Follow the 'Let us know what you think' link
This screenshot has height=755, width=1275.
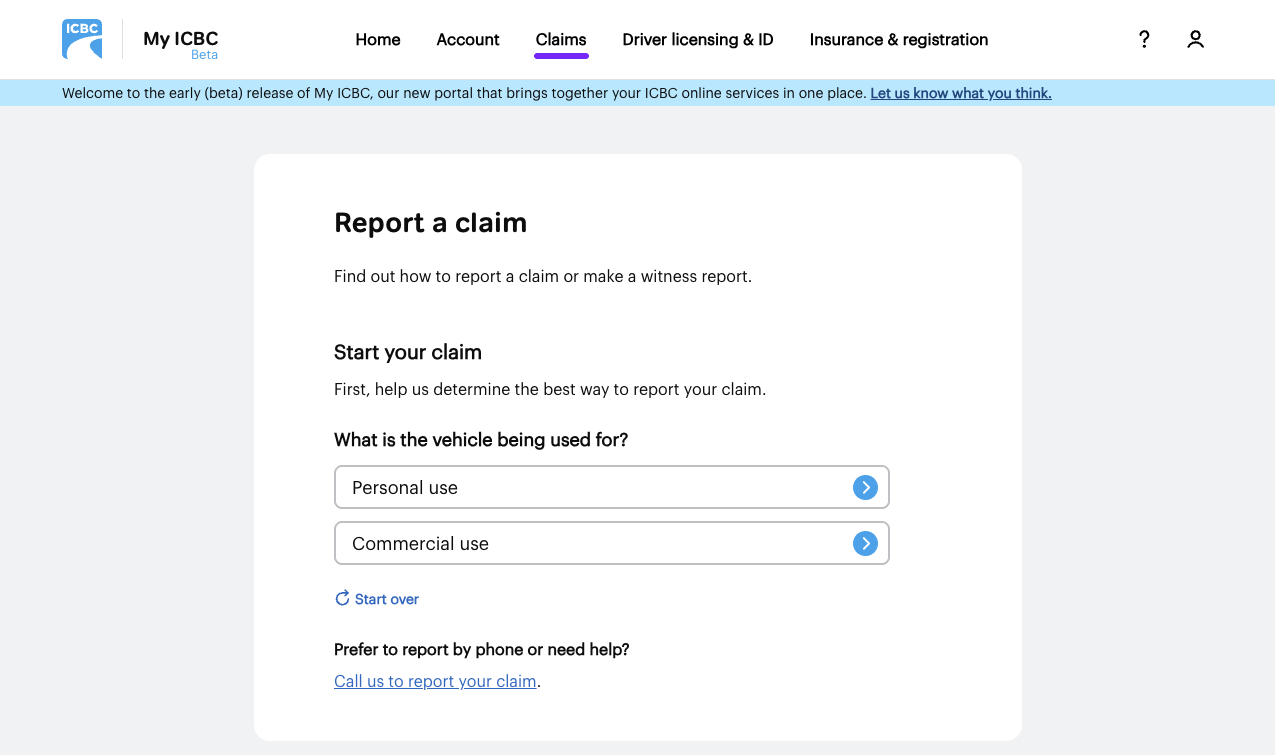click(960, 93)
